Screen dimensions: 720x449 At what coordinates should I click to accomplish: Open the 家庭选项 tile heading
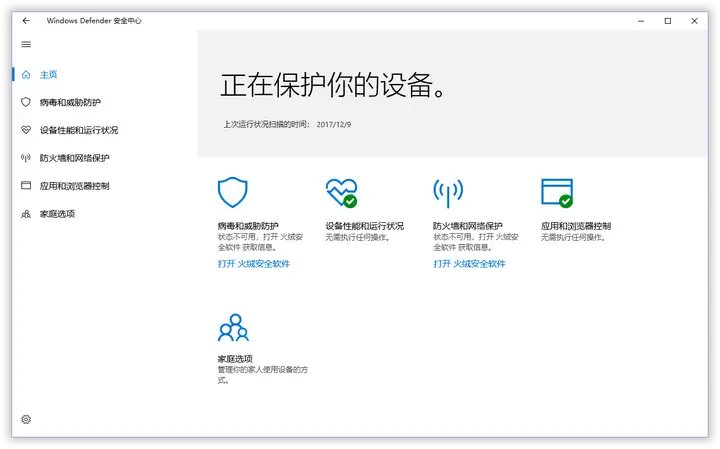(235, 359)
